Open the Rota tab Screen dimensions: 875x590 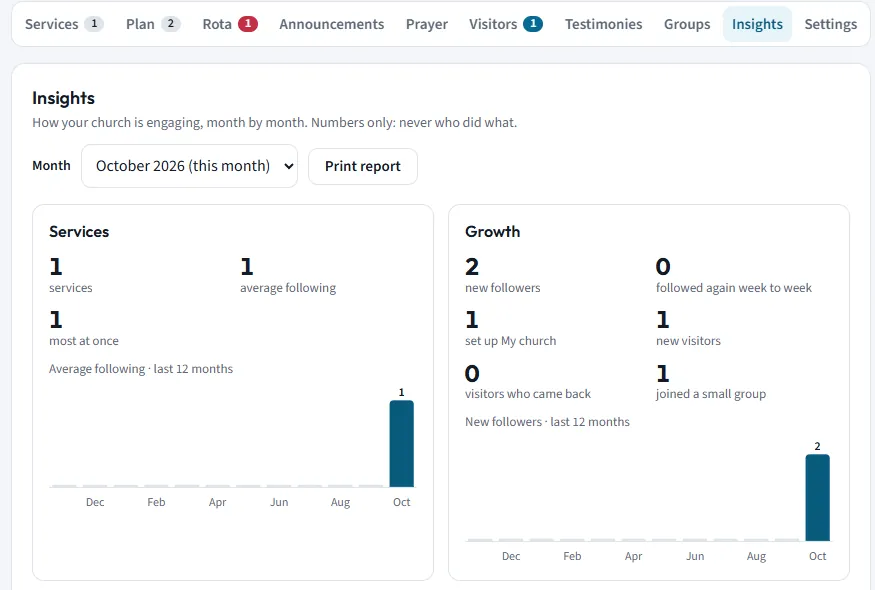click(229, 24)
